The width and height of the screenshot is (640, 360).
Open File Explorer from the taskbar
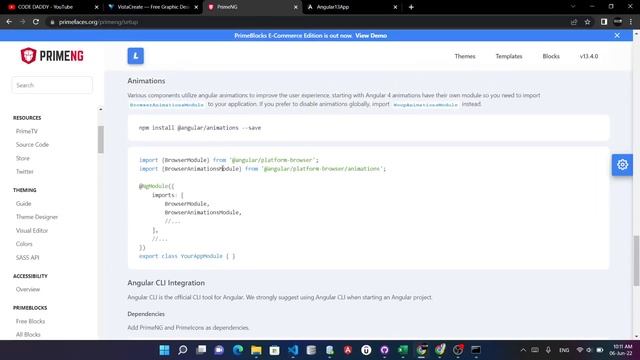point(256,350)
